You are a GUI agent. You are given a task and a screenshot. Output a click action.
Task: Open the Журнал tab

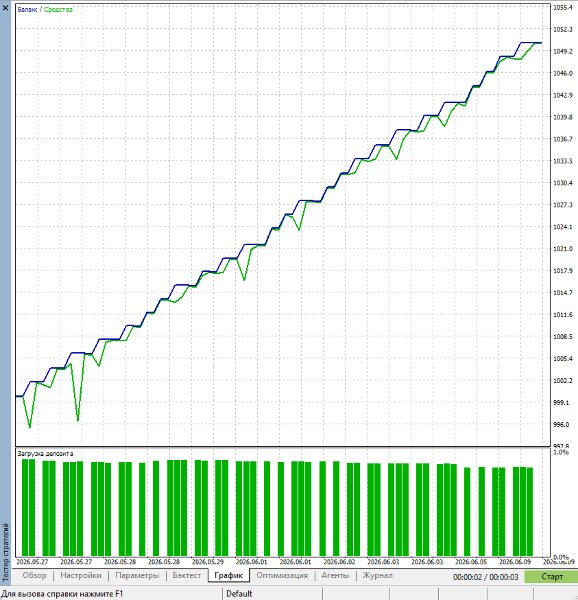click(x=377, y=575)
